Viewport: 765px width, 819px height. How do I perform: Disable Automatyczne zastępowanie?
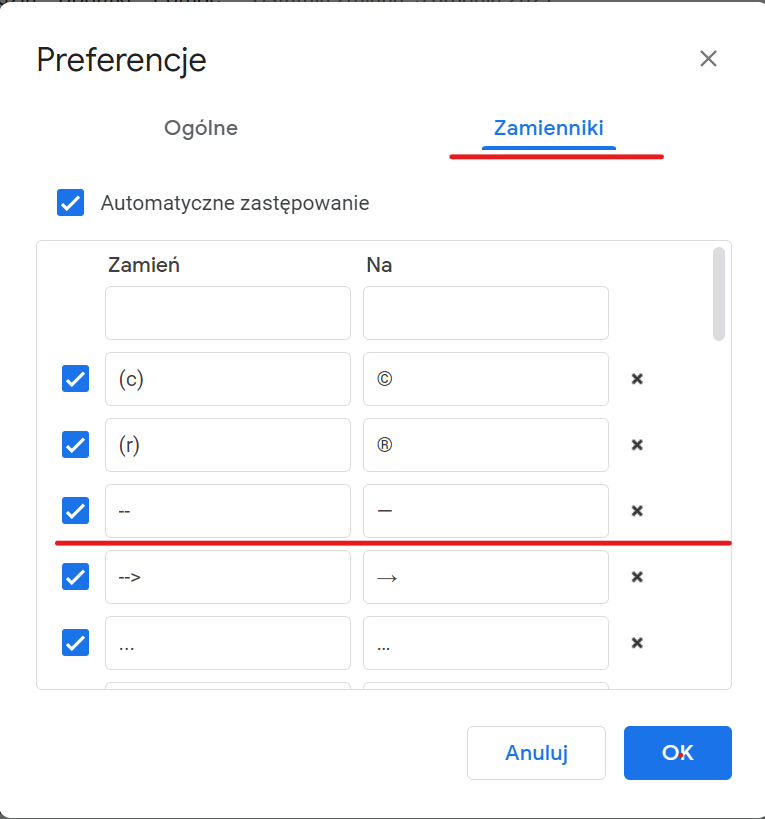[70, 203]
